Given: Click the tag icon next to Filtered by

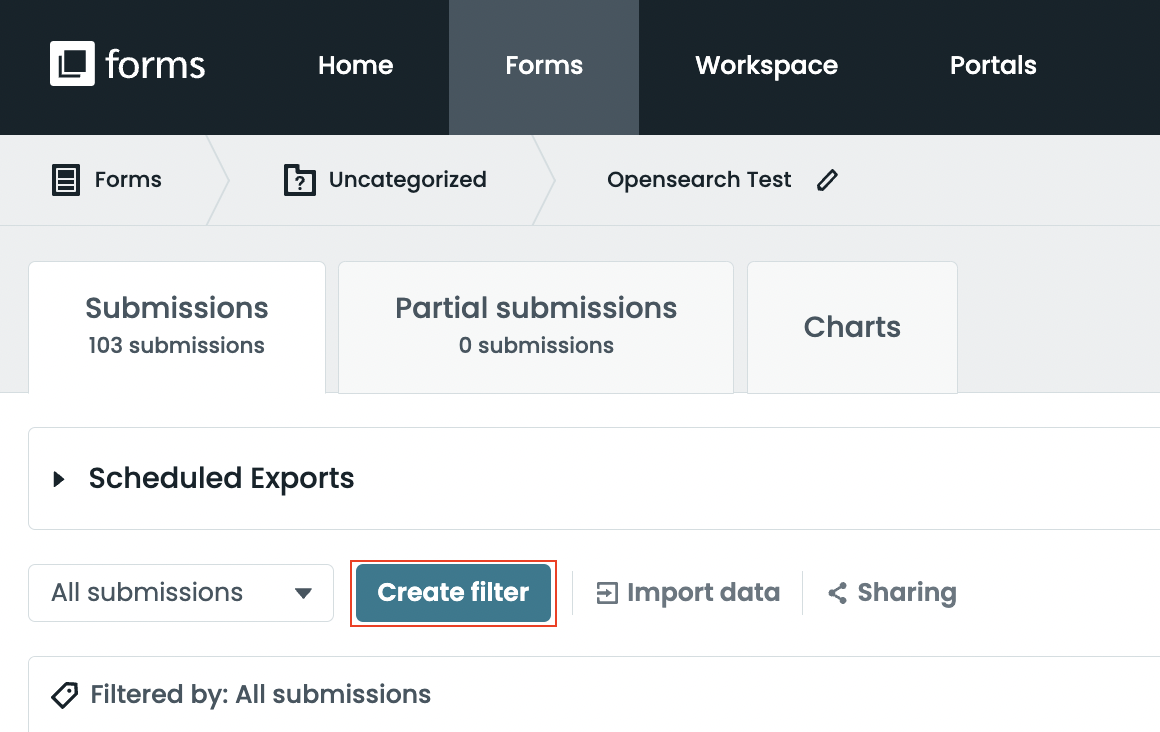Looking at the screenshot, I should point(64,695).
